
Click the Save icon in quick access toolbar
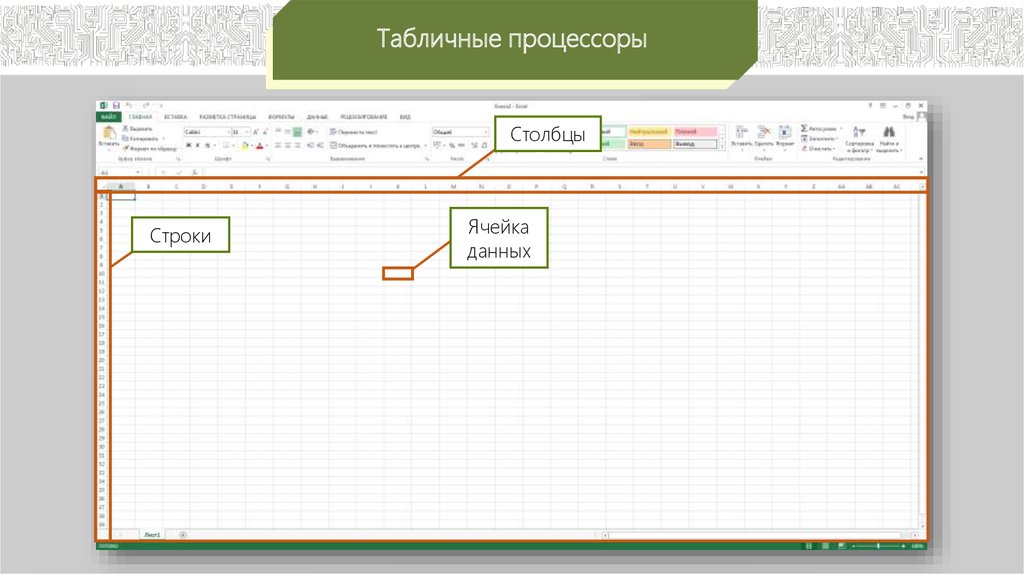116,105
